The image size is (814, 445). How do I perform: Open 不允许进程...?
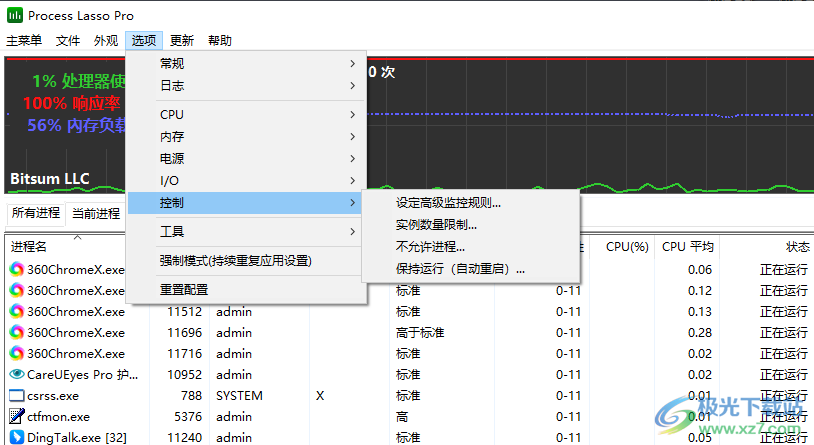click(x=470, y=247)
